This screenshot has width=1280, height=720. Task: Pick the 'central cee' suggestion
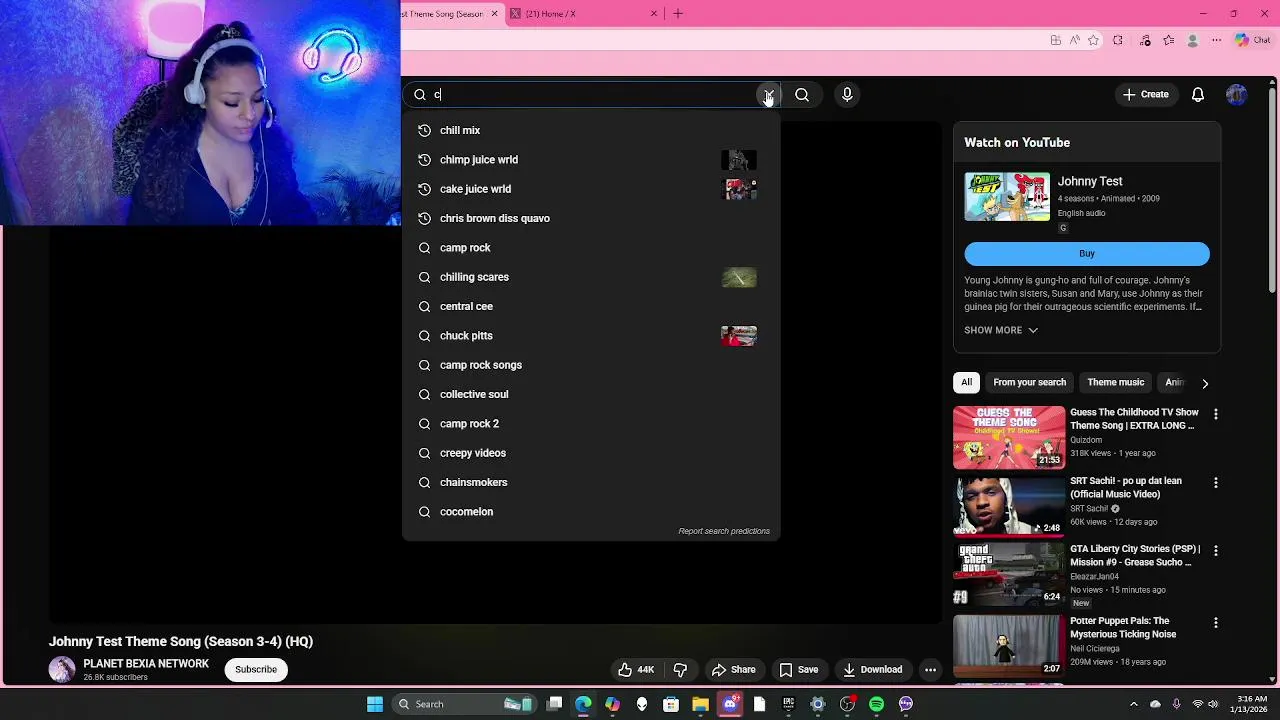[x=590, y=306]
